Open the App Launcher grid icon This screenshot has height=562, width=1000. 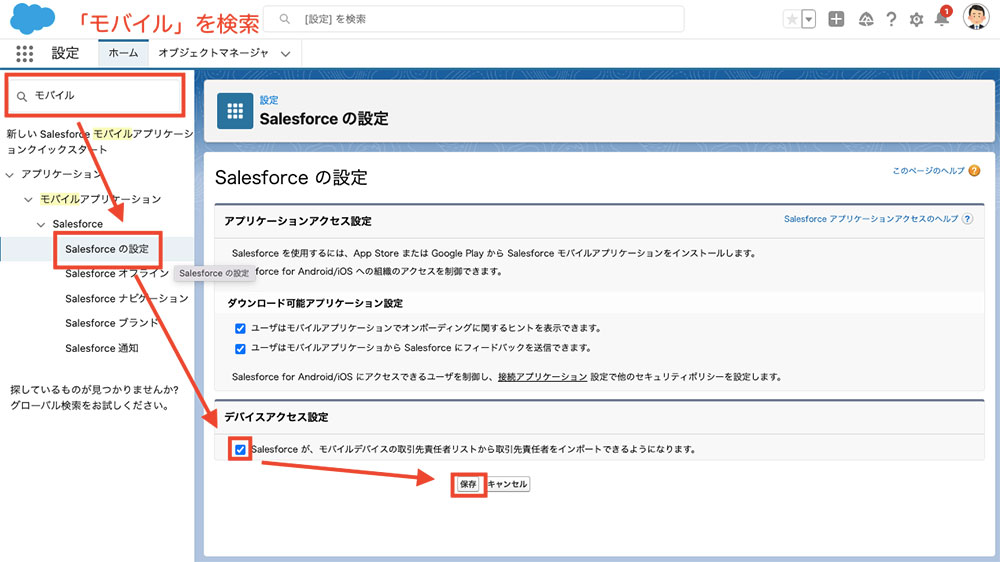click(x=24, y=54)
